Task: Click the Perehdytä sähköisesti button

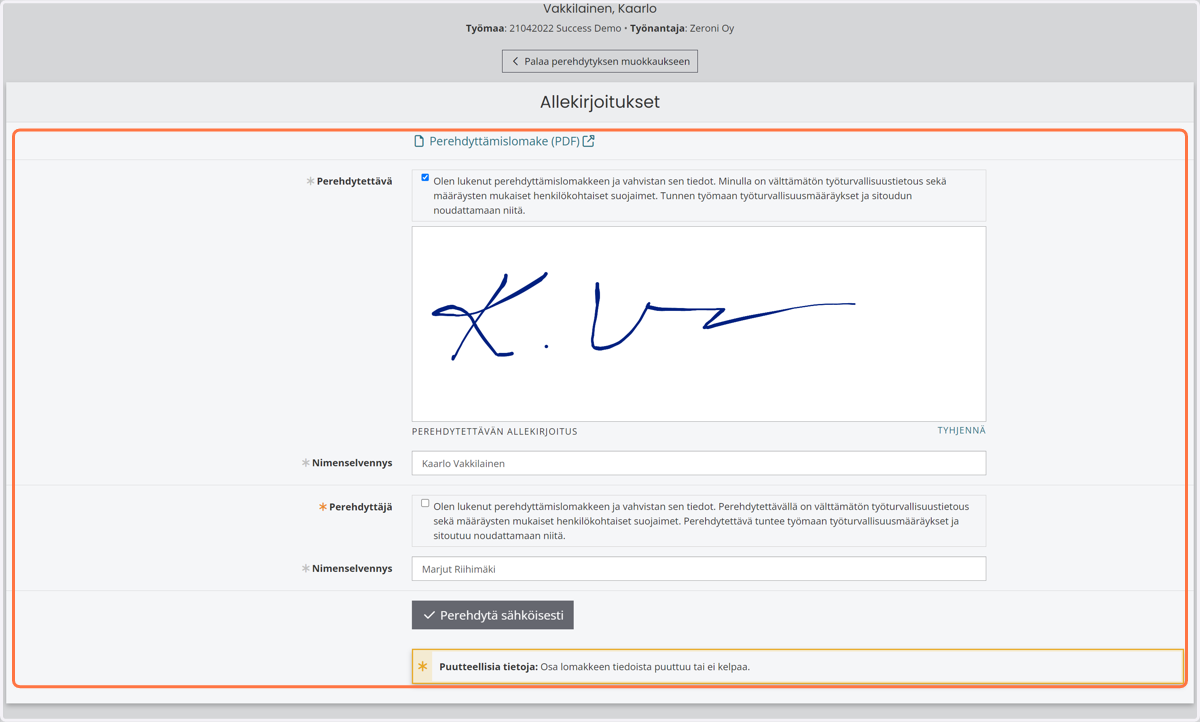Action: pyautogui.click(x=493, y=615)
